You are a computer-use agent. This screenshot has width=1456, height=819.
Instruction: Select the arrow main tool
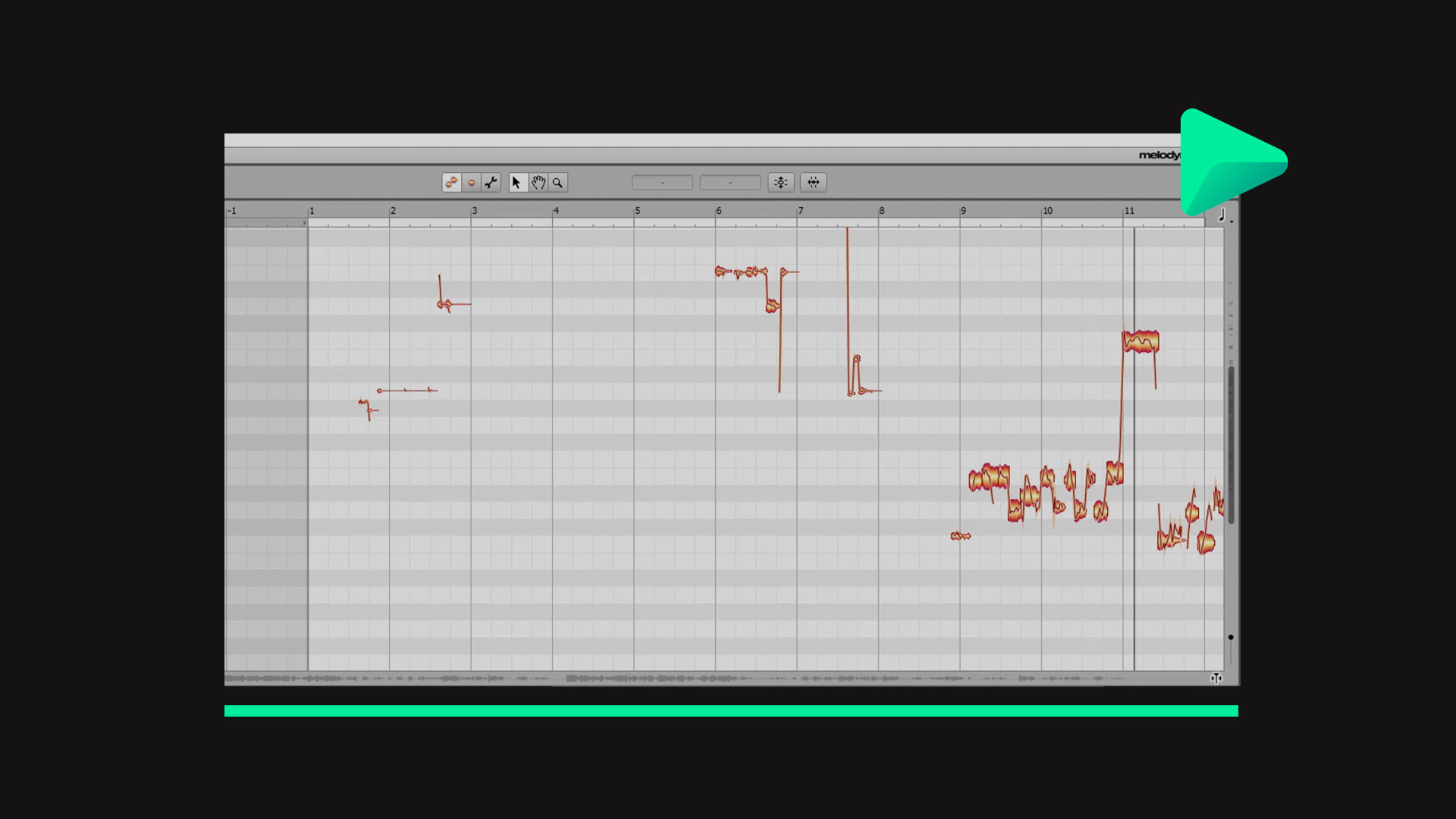tap(517, 182)
